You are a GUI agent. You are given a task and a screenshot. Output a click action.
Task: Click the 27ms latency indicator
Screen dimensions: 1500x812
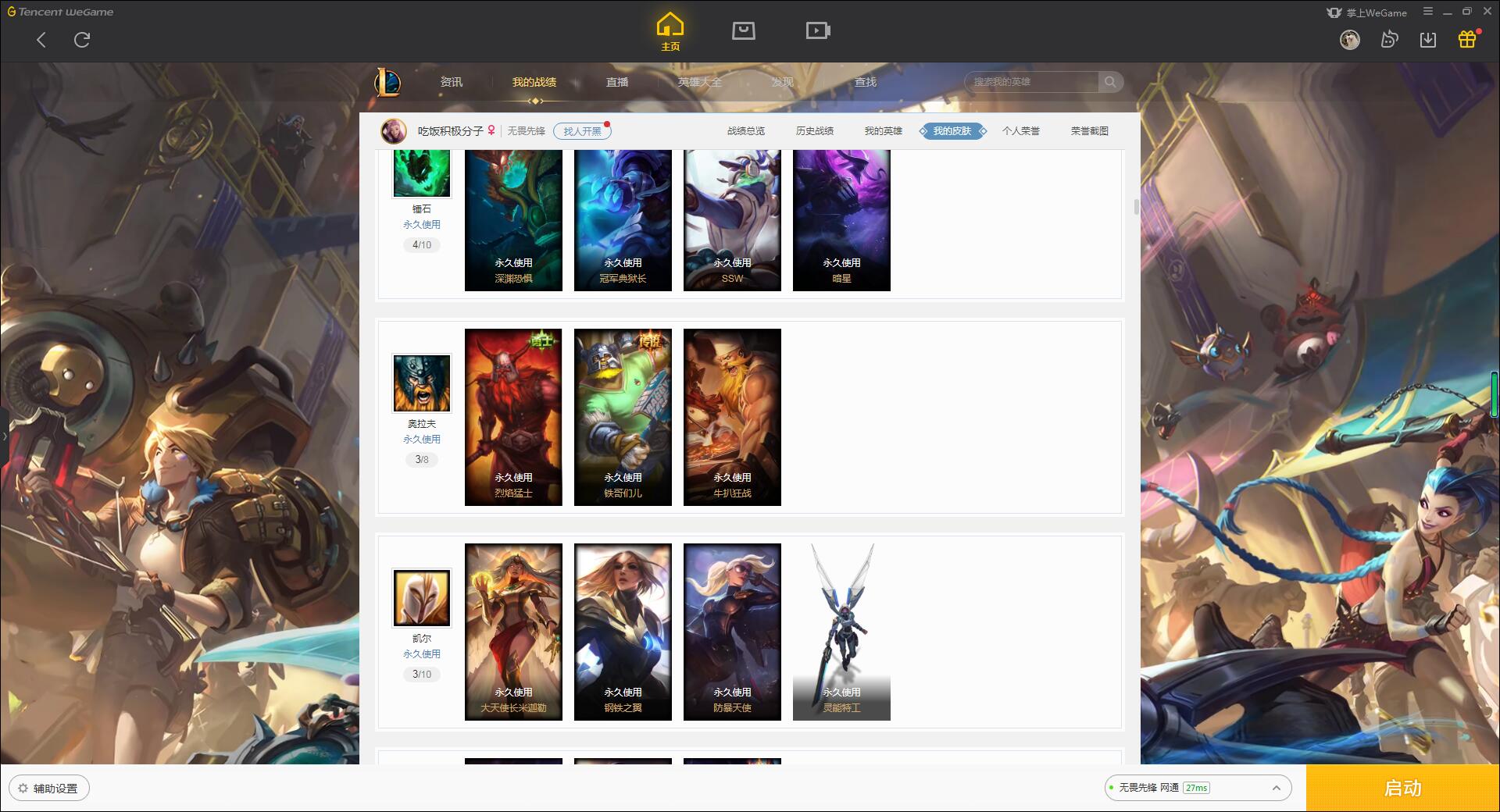pyautogui.click(x=1196, y=788)
